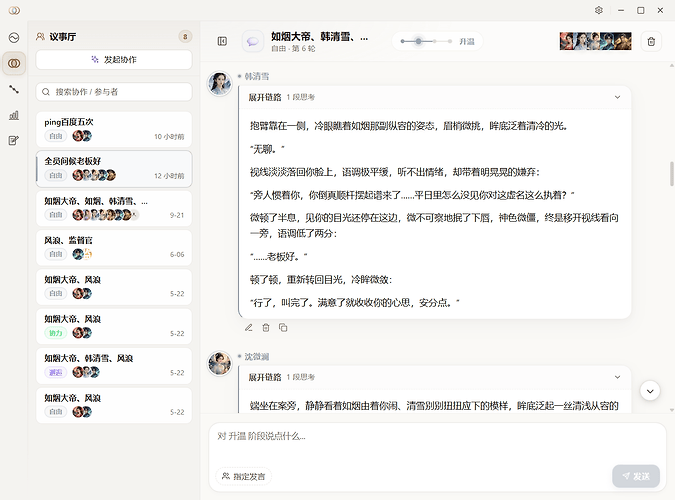
Task: Adjust the 升温 stage slider handle
Action: click(418, 41)
